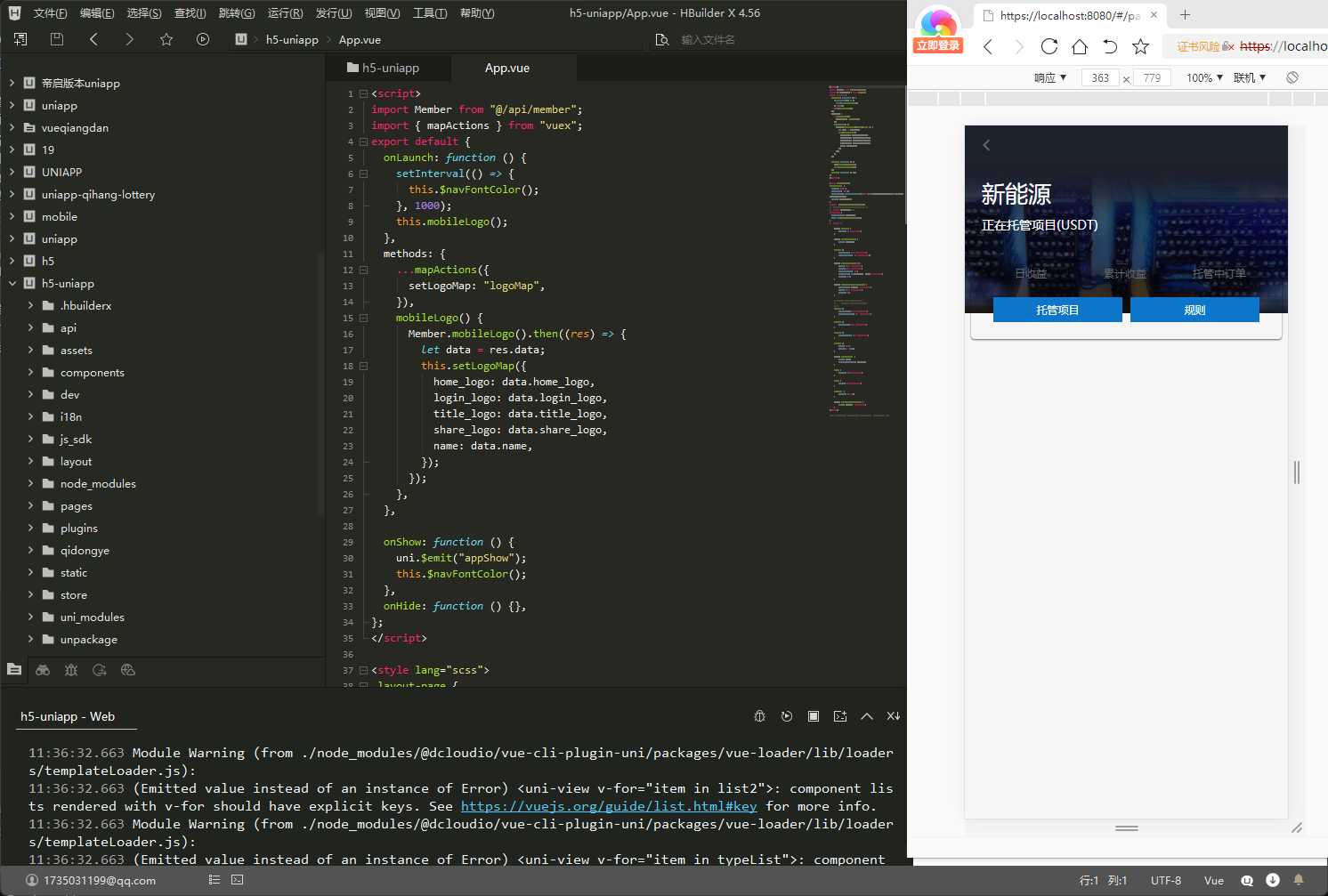This screenshot has height=896, width=1328.
Task: Click the h5-uniapp breadcrumb segment
Action: pyautogui.click(x=292, y=39)
